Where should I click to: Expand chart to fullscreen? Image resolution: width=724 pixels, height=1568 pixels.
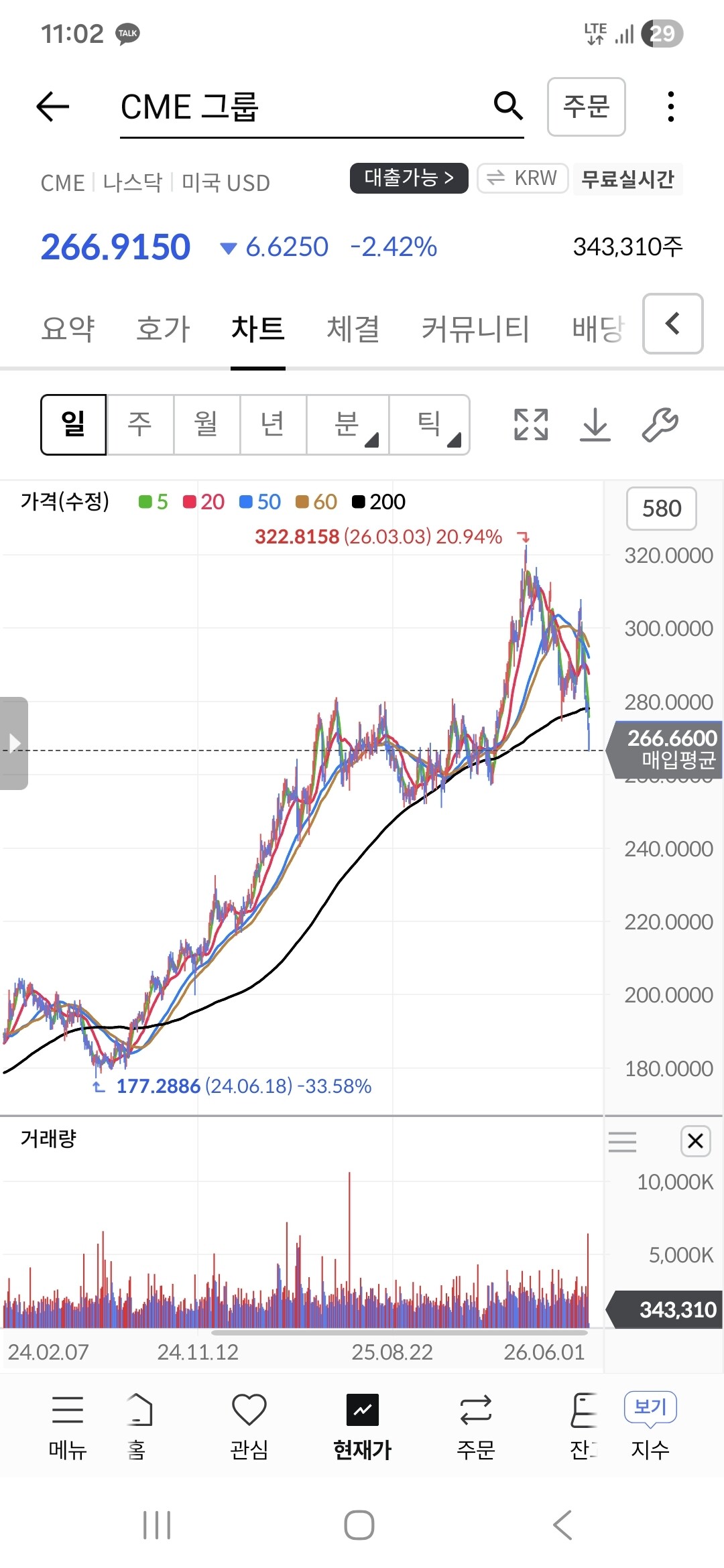click(531, 425)
